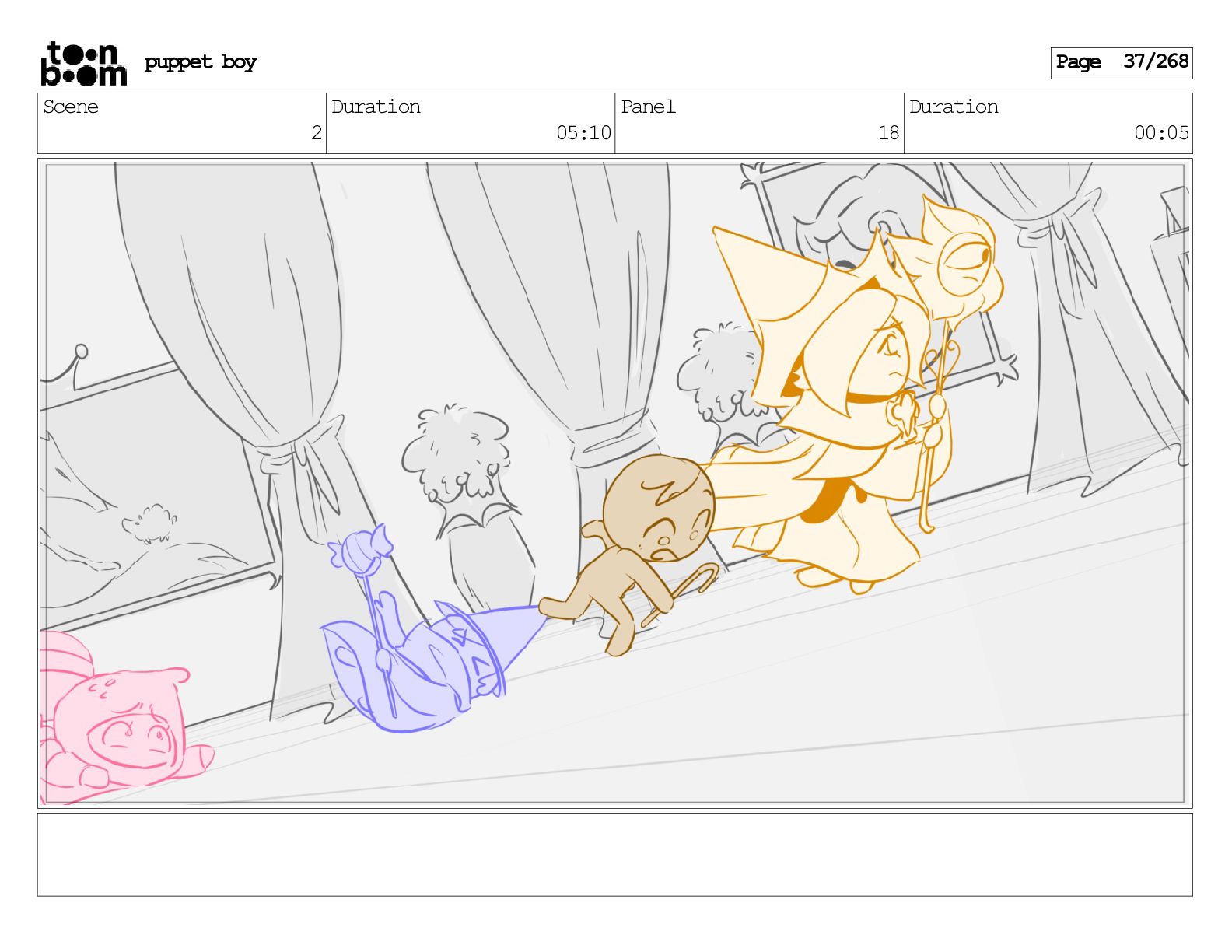Click the Toon Boom logo

pos(83,63)
